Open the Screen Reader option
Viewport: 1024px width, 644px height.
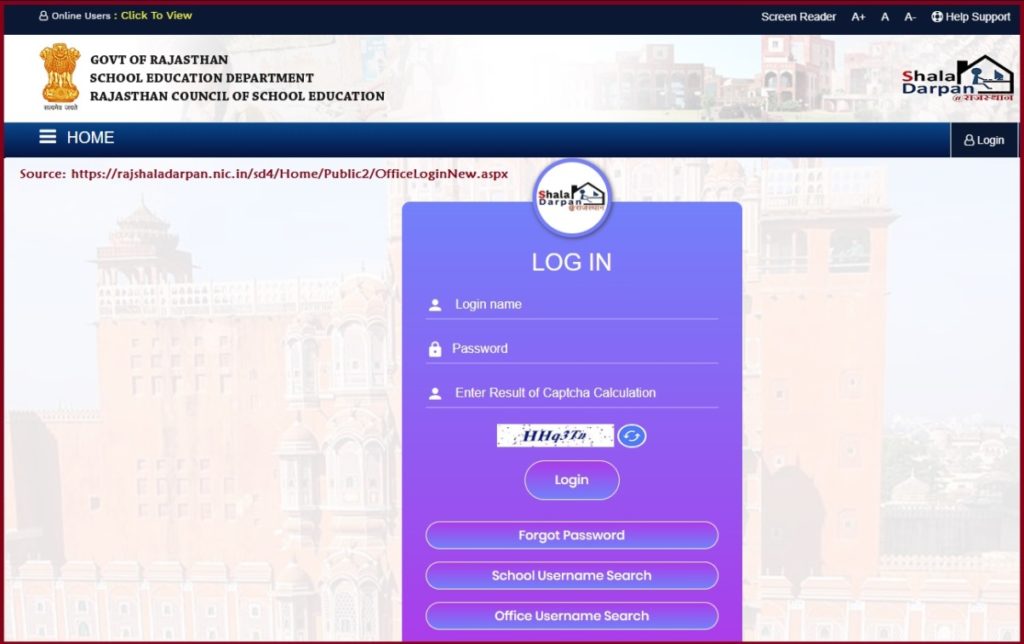pyautogui.click(x=797, y=16)
